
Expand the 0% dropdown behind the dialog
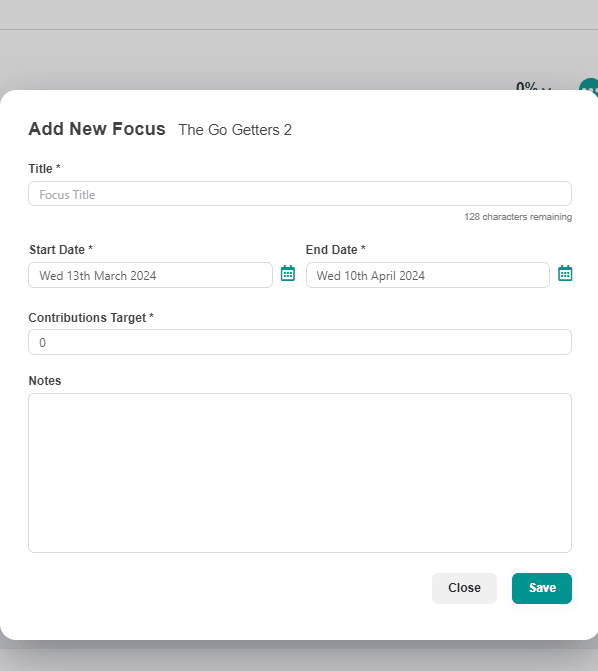pos(533,86)
